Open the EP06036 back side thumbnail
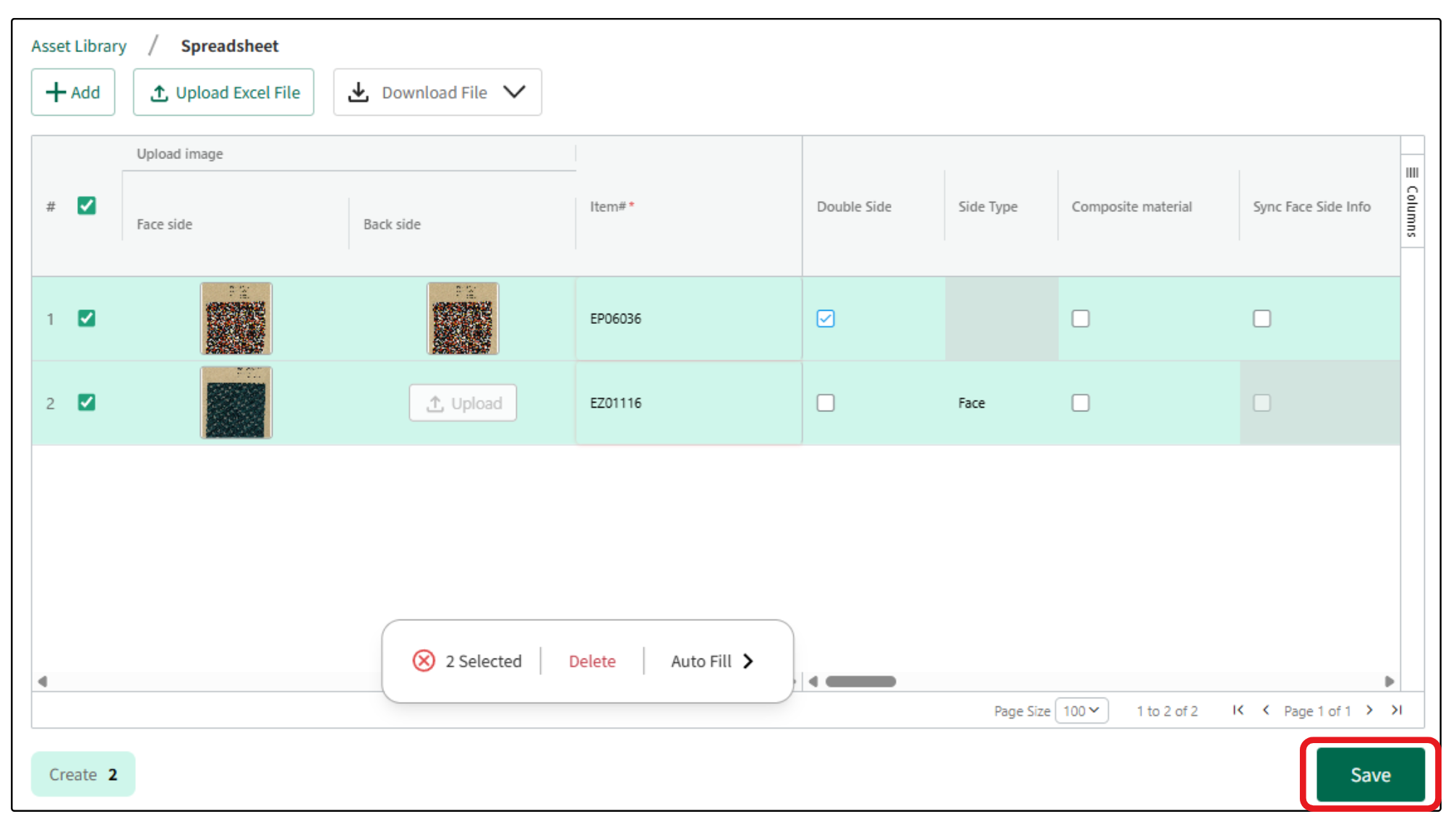Image resolution: width=1456 pixels, height=819 pixels. (463, 319)
